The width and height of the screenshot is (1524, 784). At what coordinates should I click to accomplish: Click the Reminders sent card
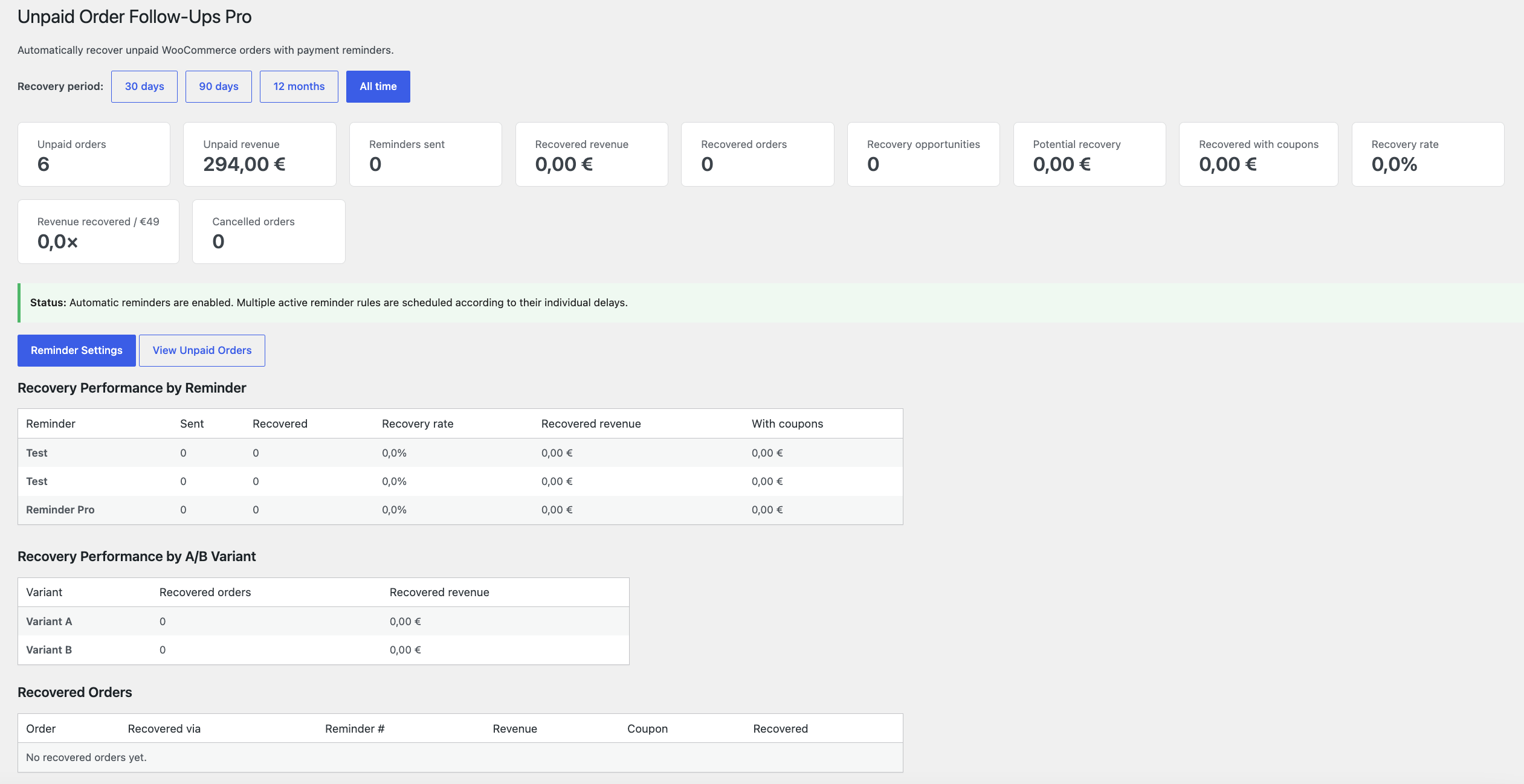pos(425,155)
